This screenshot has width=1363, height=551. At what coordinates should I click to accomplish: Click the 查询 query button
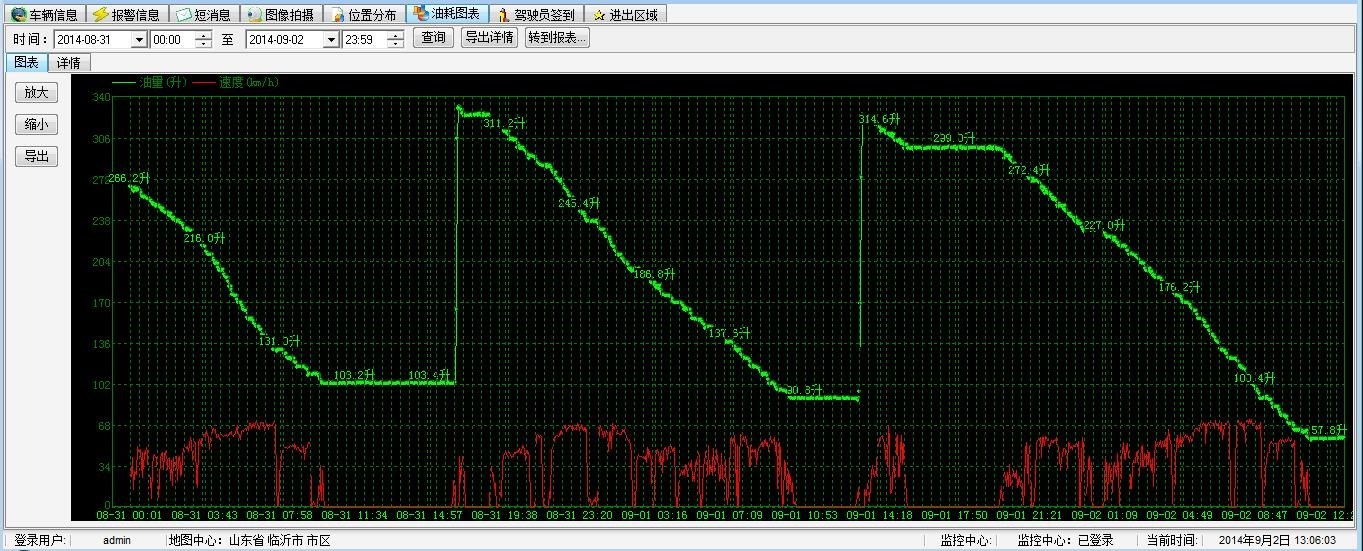point(433,38)
